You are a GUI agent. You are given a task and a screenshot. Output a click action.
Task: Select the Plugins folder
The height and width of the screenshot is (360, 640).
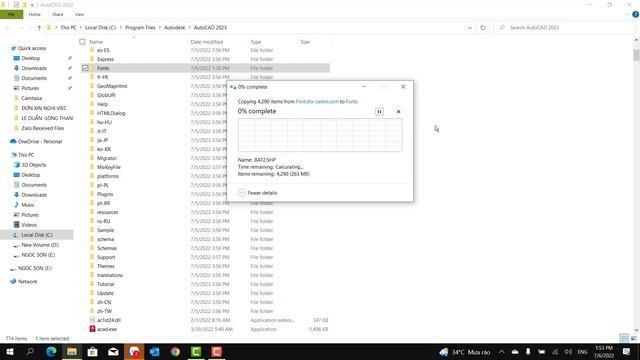(105, 194)
